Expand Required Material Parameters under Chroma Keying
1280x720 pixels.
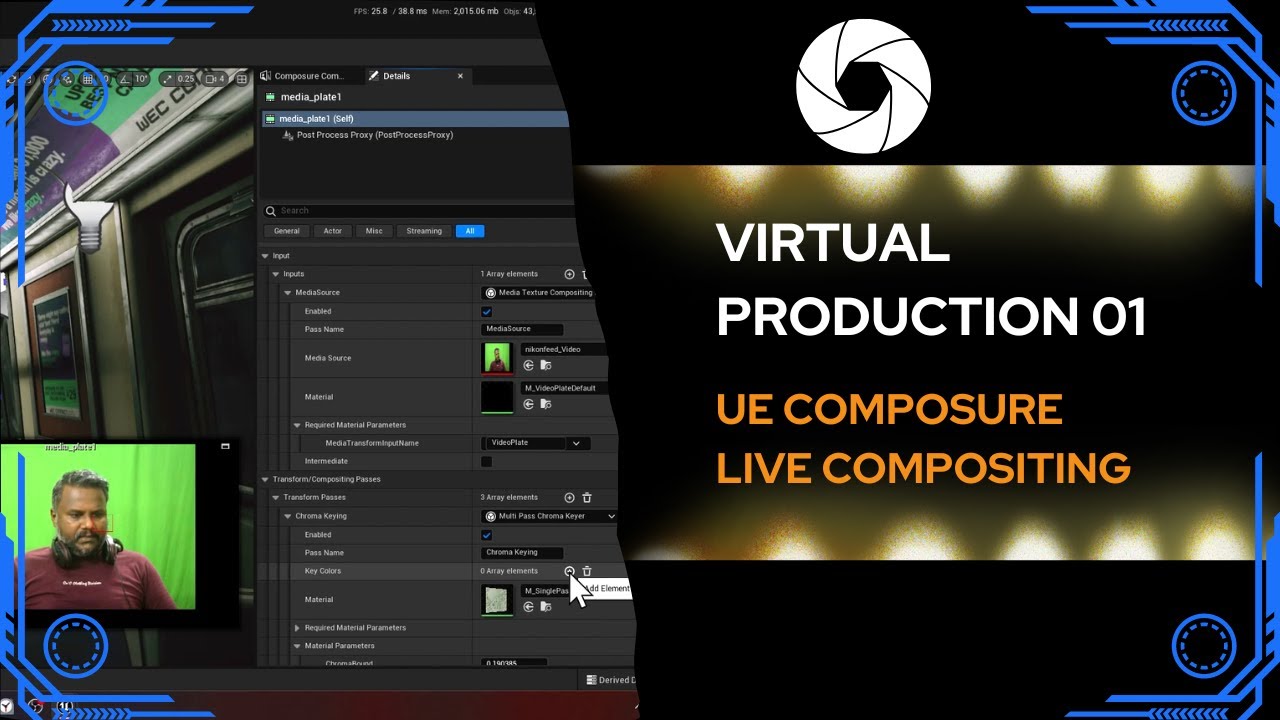[x=297, y=628]
